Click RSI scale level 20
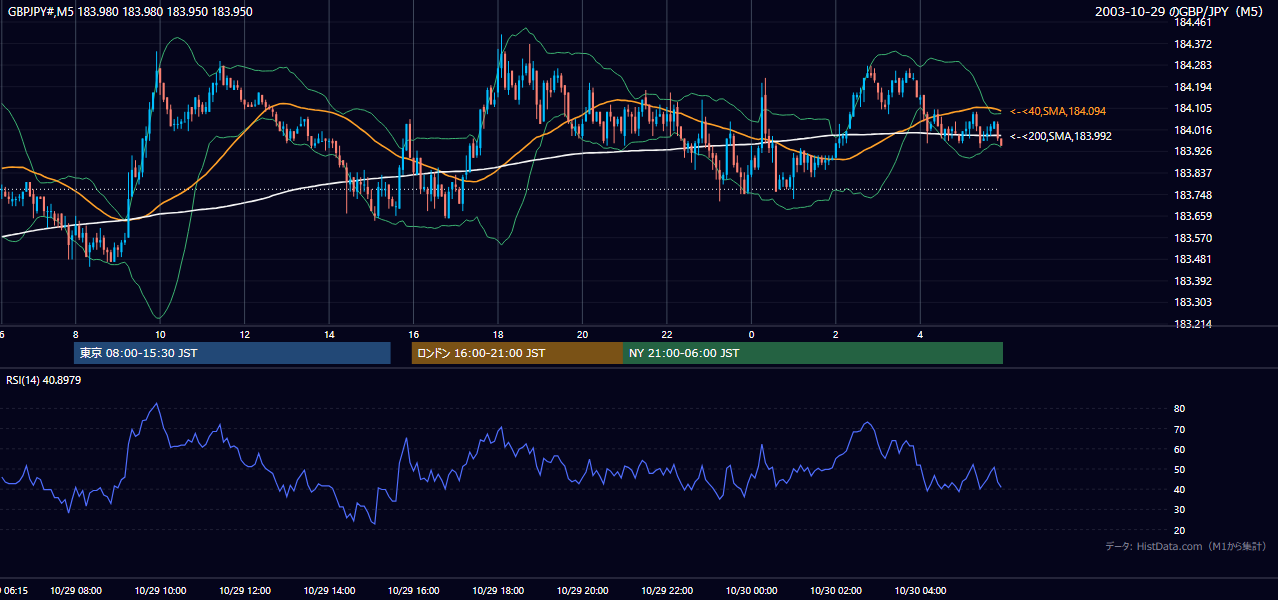This screenshot has width=1278, height=600. click(1180, 530)
